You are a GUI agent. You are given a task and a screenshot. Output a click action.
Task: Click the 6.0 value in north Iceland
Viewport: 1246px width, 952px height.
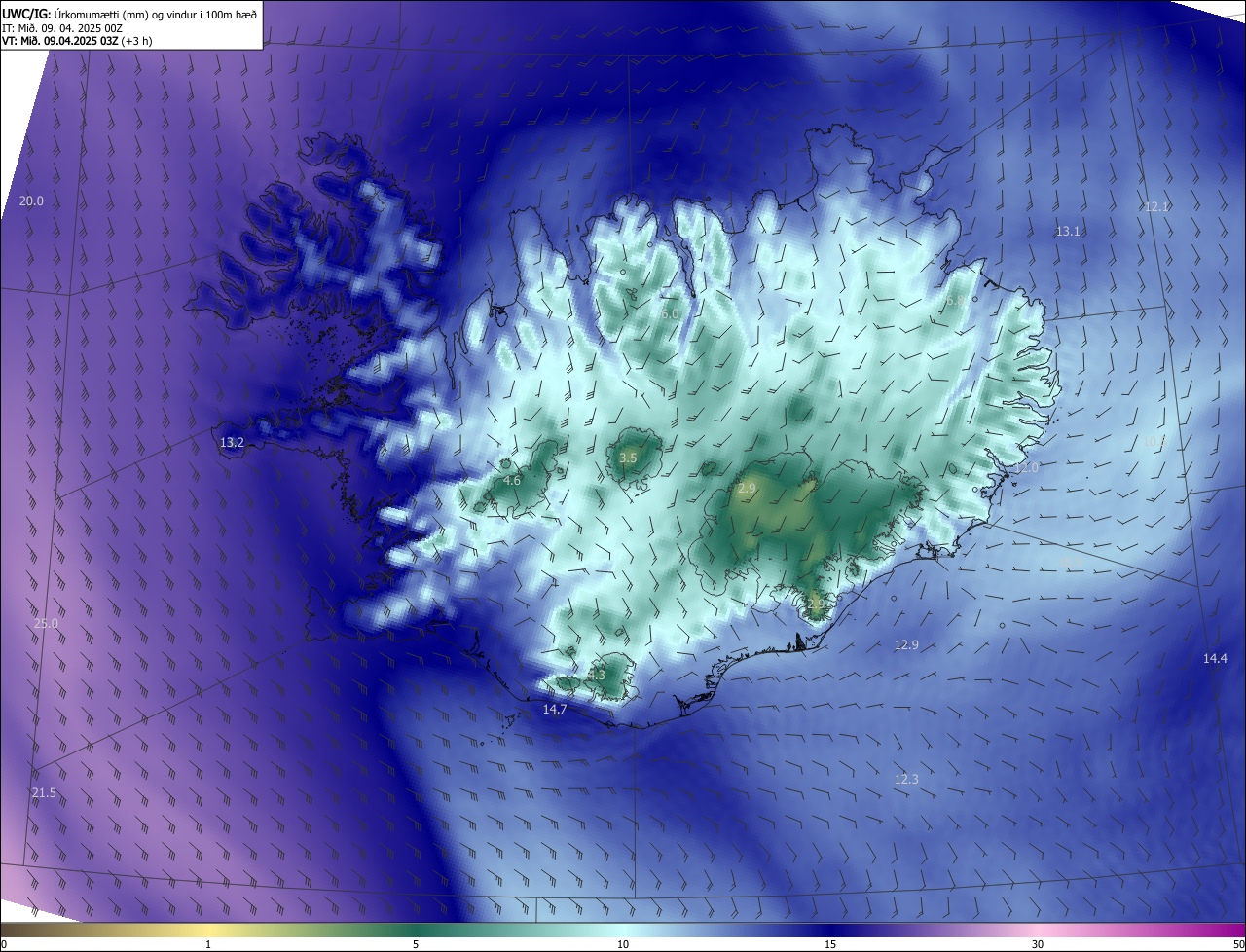point(670,314)
